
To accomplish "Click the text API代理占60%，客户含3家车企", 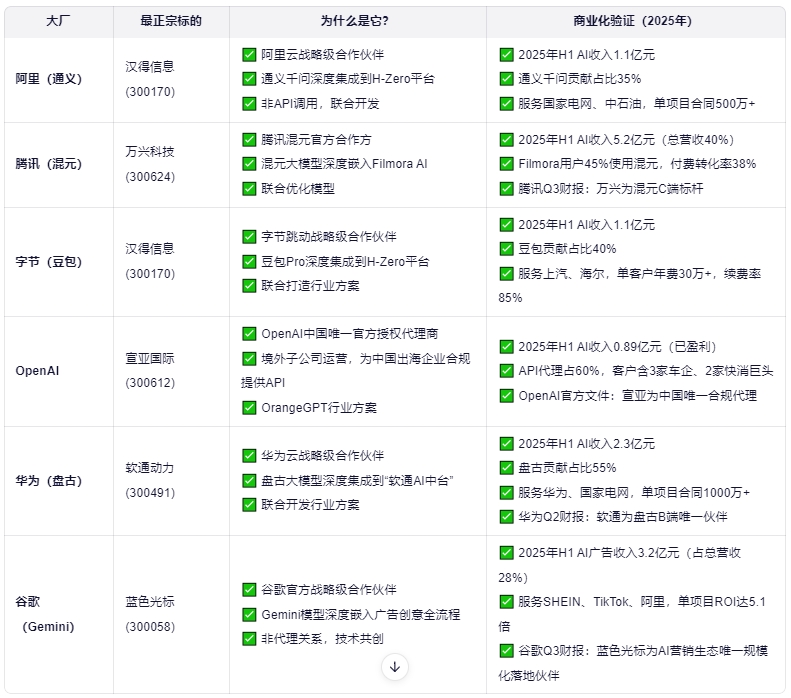I will (x=605, y=371).
